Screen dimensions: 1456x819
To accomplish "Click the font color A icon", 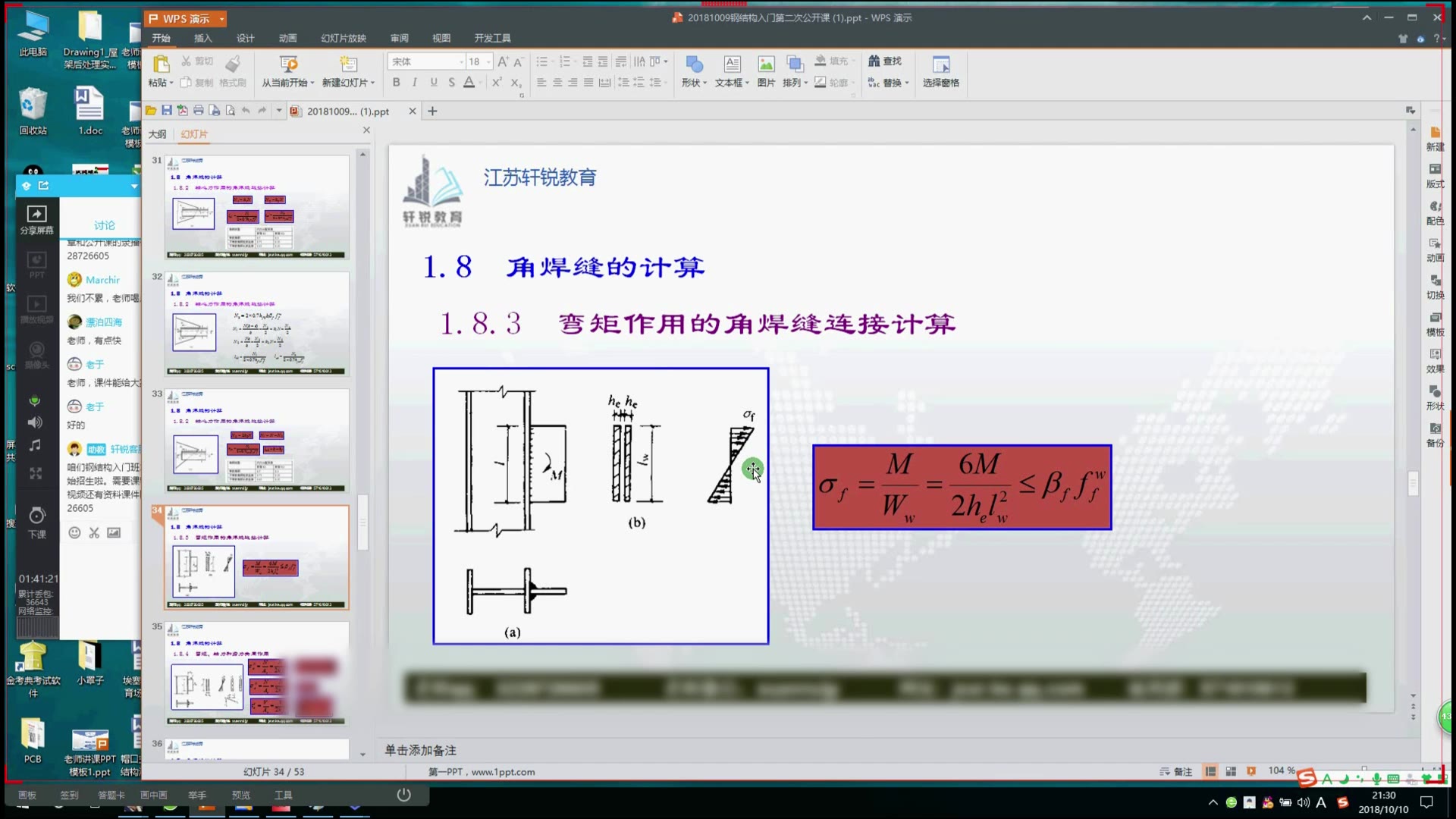I will click(469, 82).
